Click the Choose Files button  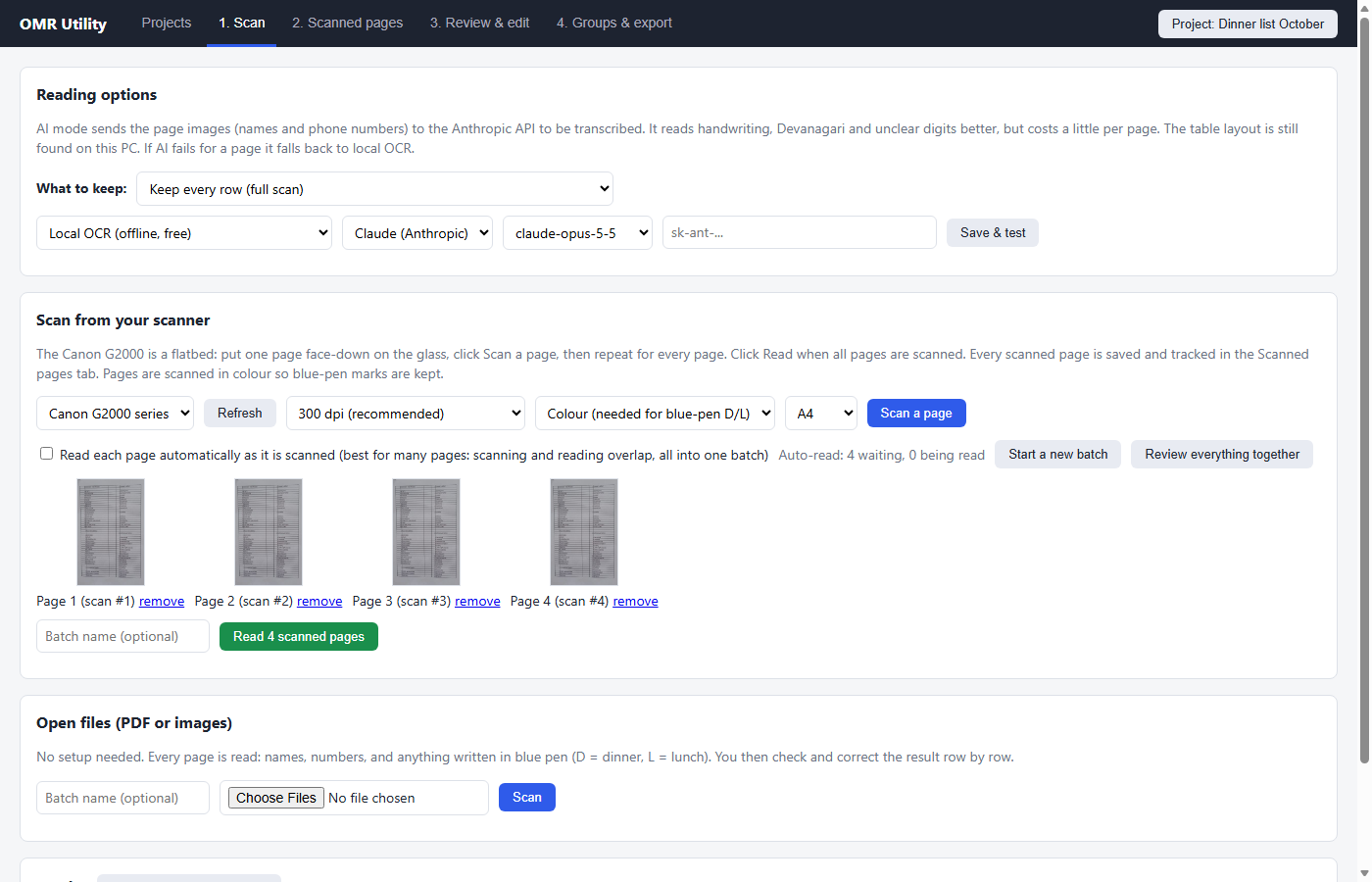(x=276, y=798)
